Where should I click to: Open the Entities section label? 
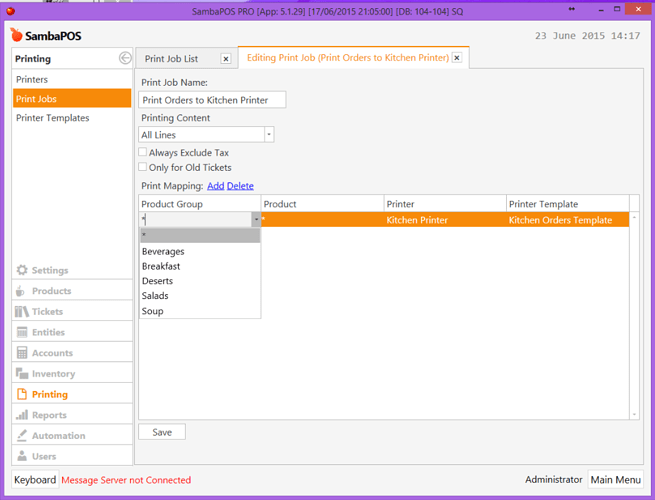pos(48,332)
